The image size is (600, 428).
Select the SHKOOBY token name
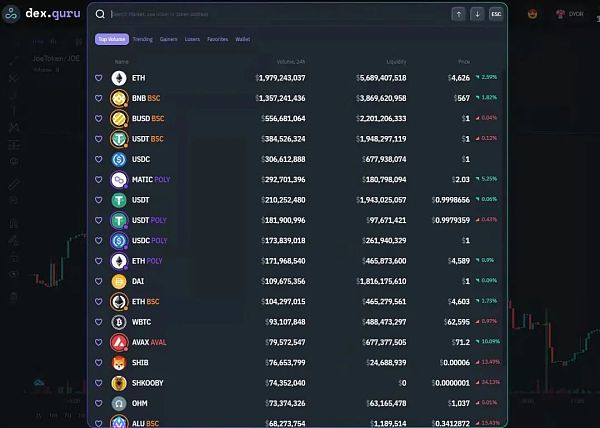(x=148, y=383)
